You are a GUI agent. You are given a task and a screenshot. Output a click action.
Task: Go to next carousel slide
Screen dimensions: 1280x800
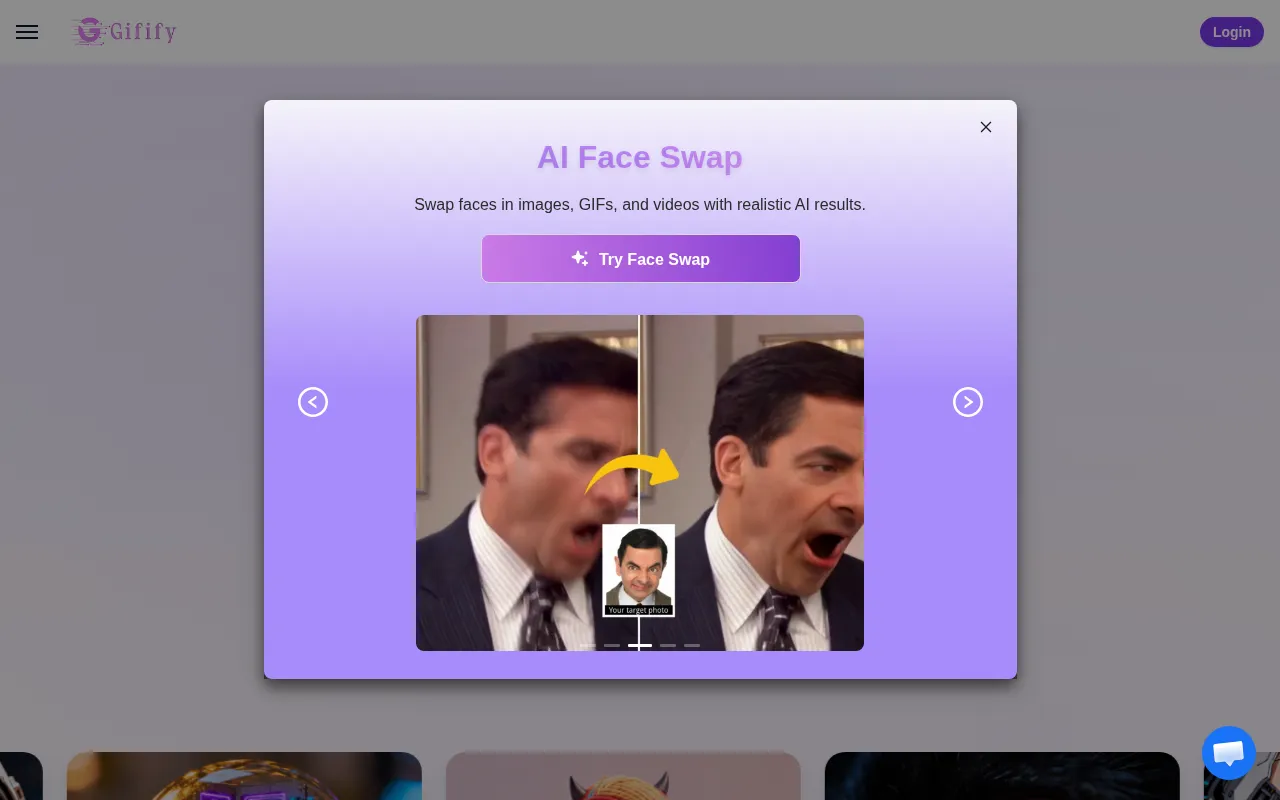point(968,402)
